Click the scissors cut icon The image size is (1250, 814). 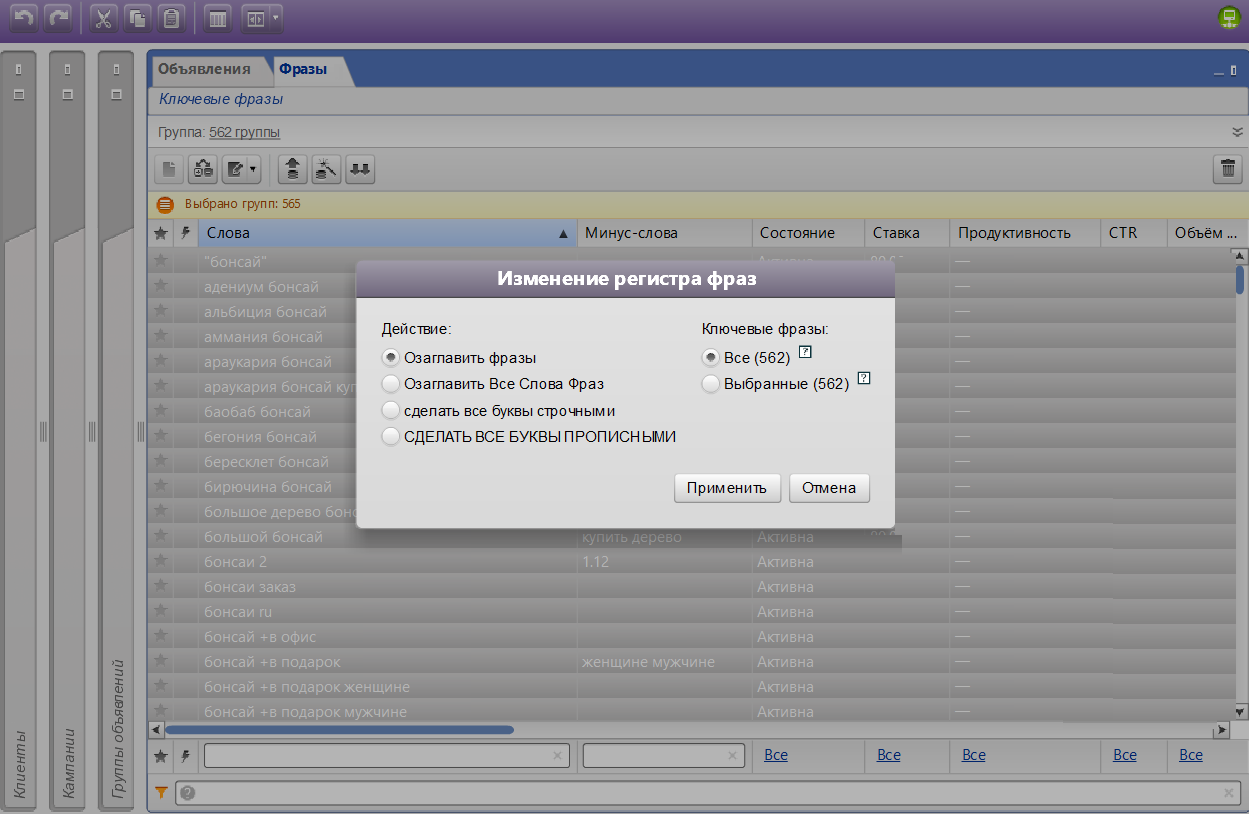103,19
